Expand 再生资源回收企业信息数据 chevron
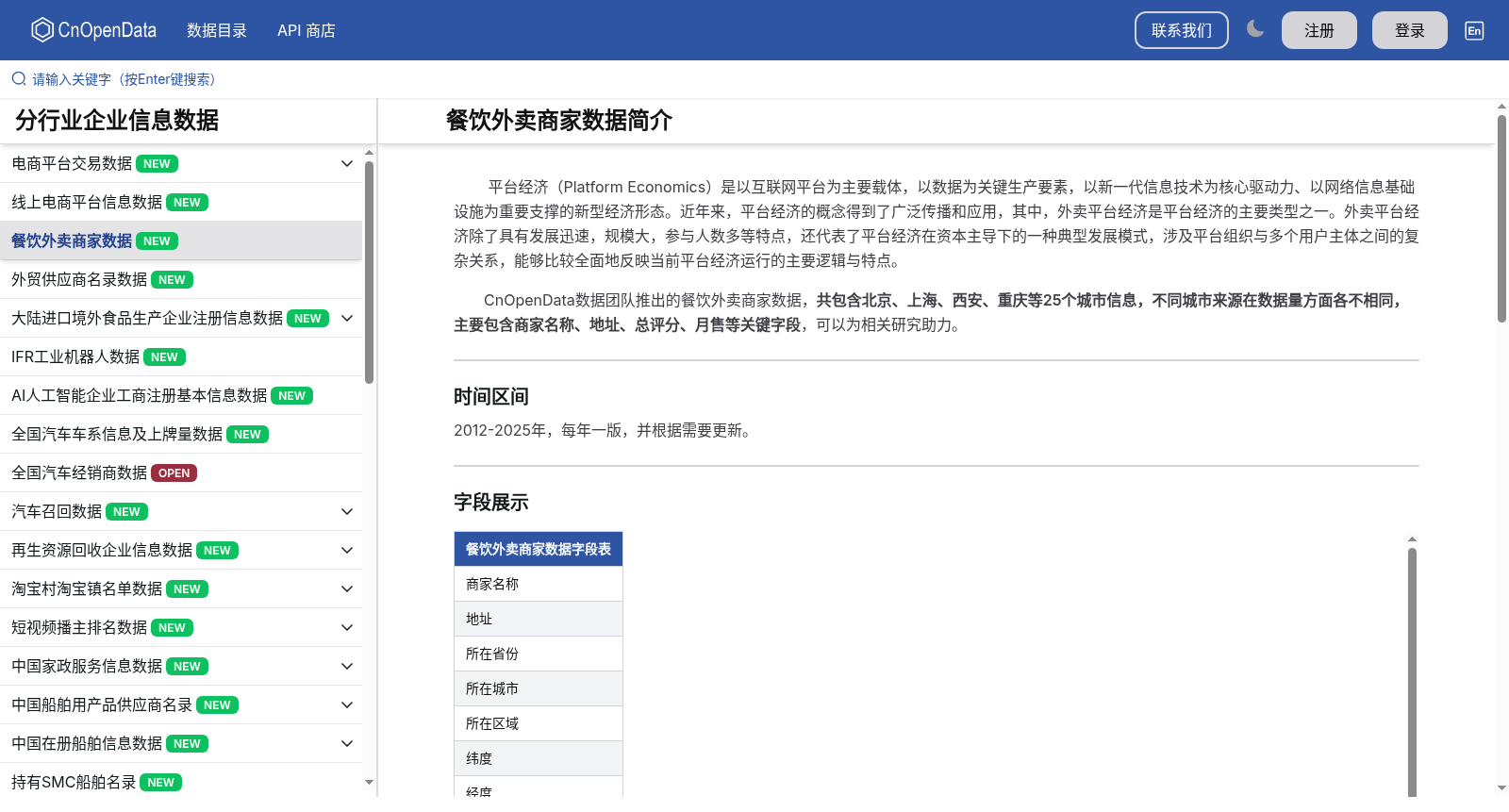1509x812 pixels. [x=347, y=551]
